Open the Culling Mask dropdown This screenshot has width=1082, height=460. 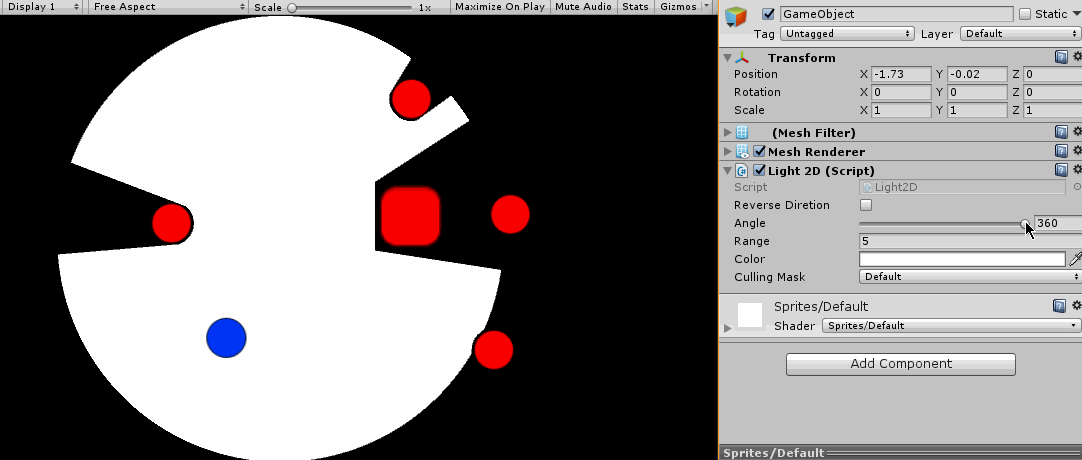969,277
